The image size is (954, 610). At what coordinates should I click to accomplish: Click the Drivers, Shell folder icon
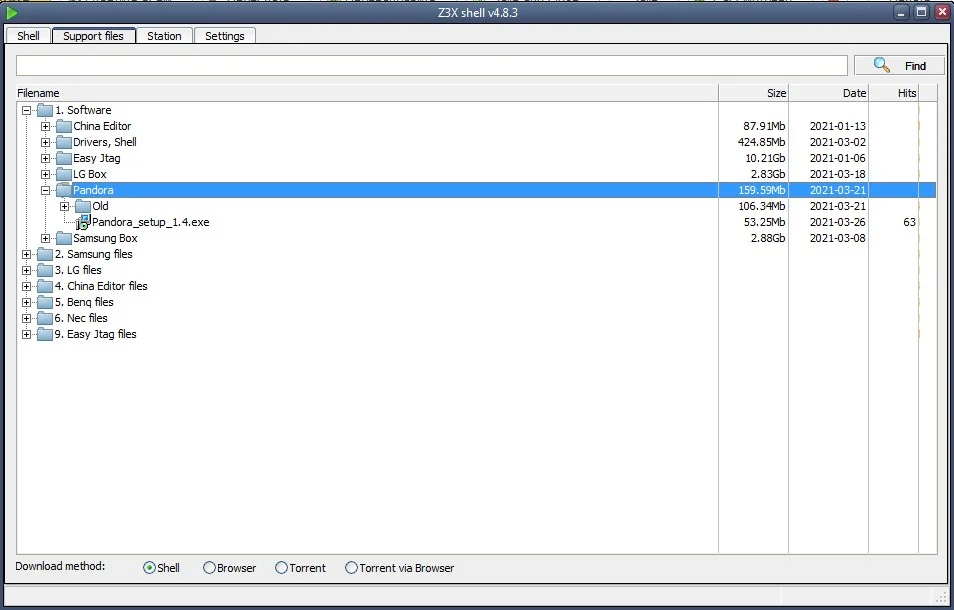point(64,142)
